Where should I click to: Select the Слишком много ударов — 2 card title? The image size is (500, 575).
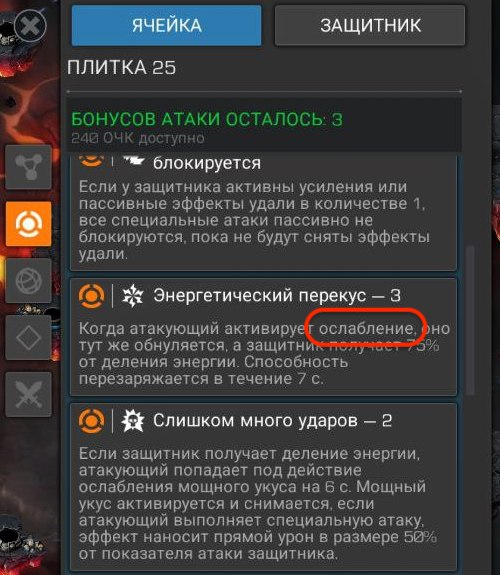coord(273,421)
